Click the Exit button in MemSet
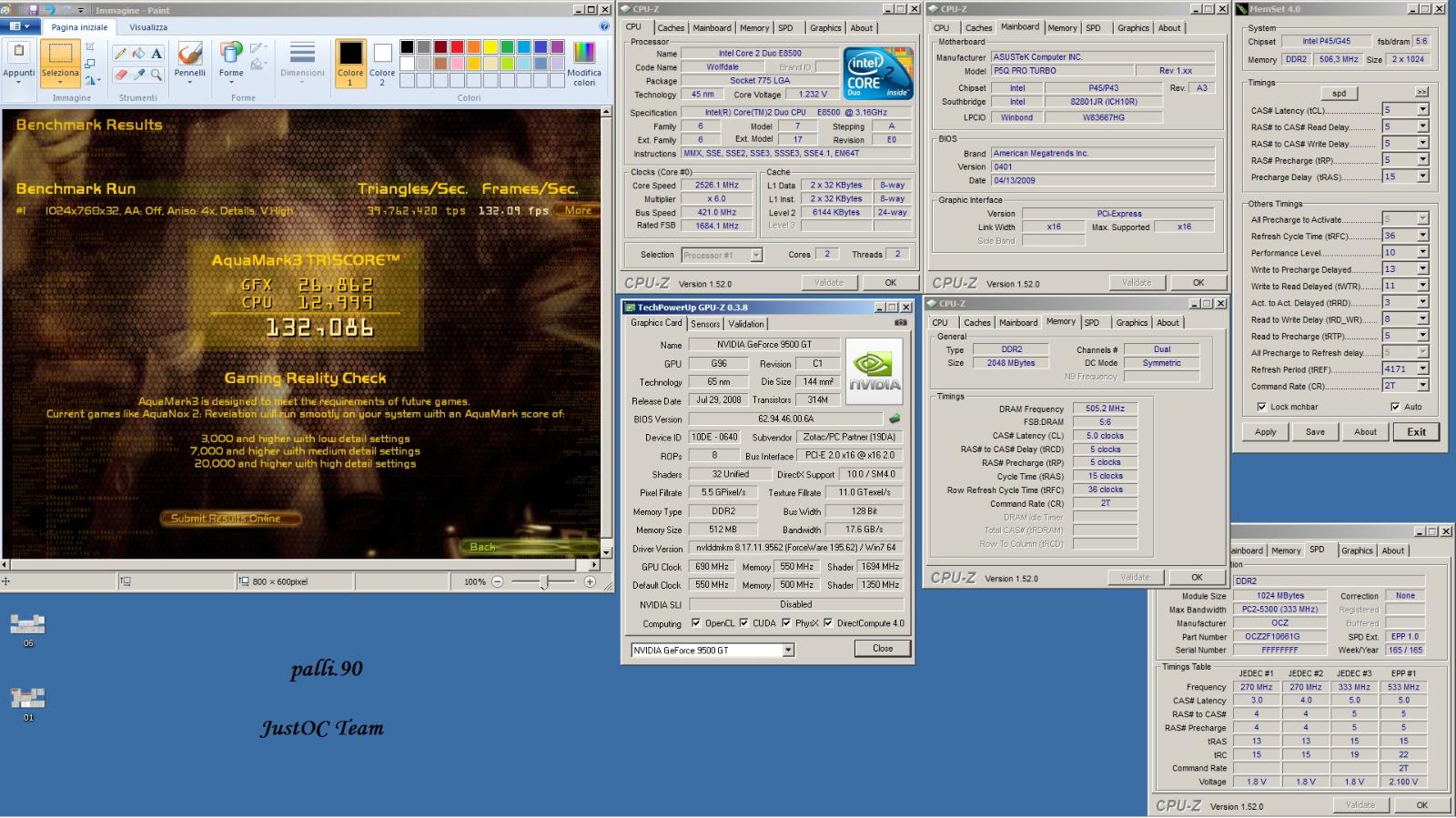 (1417, 432)
